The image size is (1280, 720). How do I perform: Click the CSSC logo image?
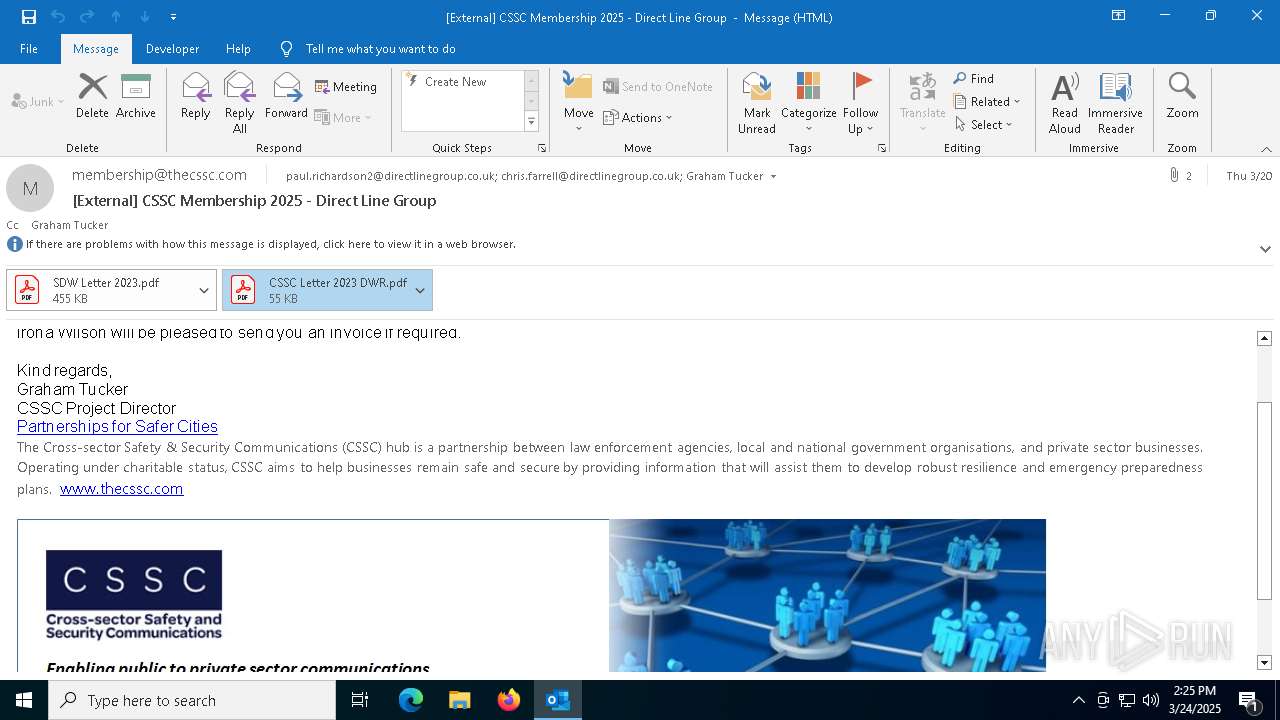point(134,595)
